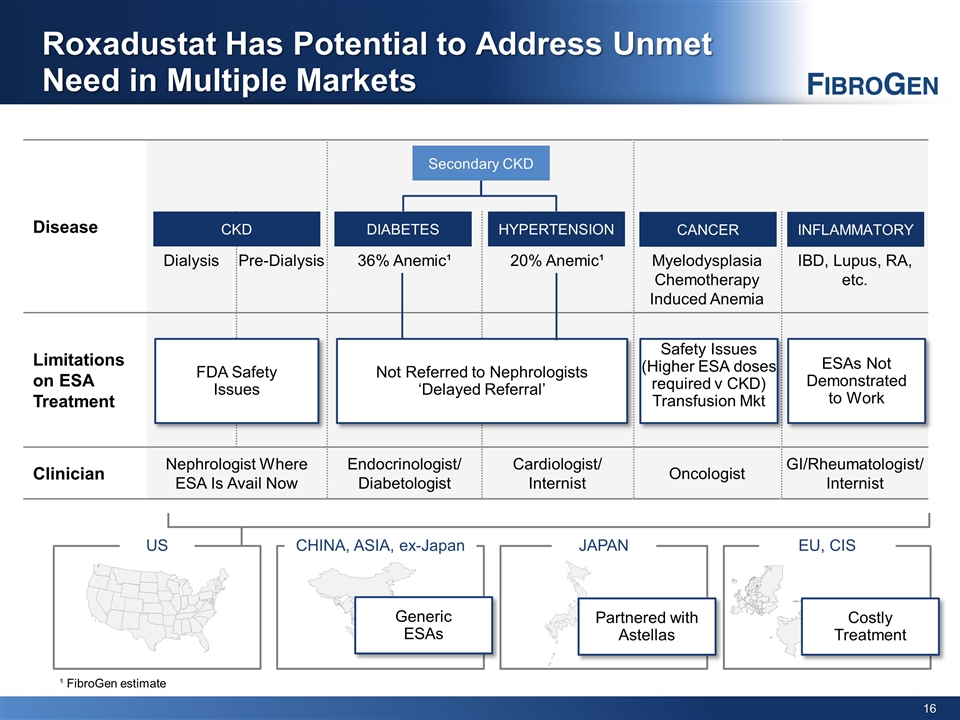Select the 'Limitations on ESA Treatment' label
This screenshot has height=720, width=960.
[x=78, y=380]
